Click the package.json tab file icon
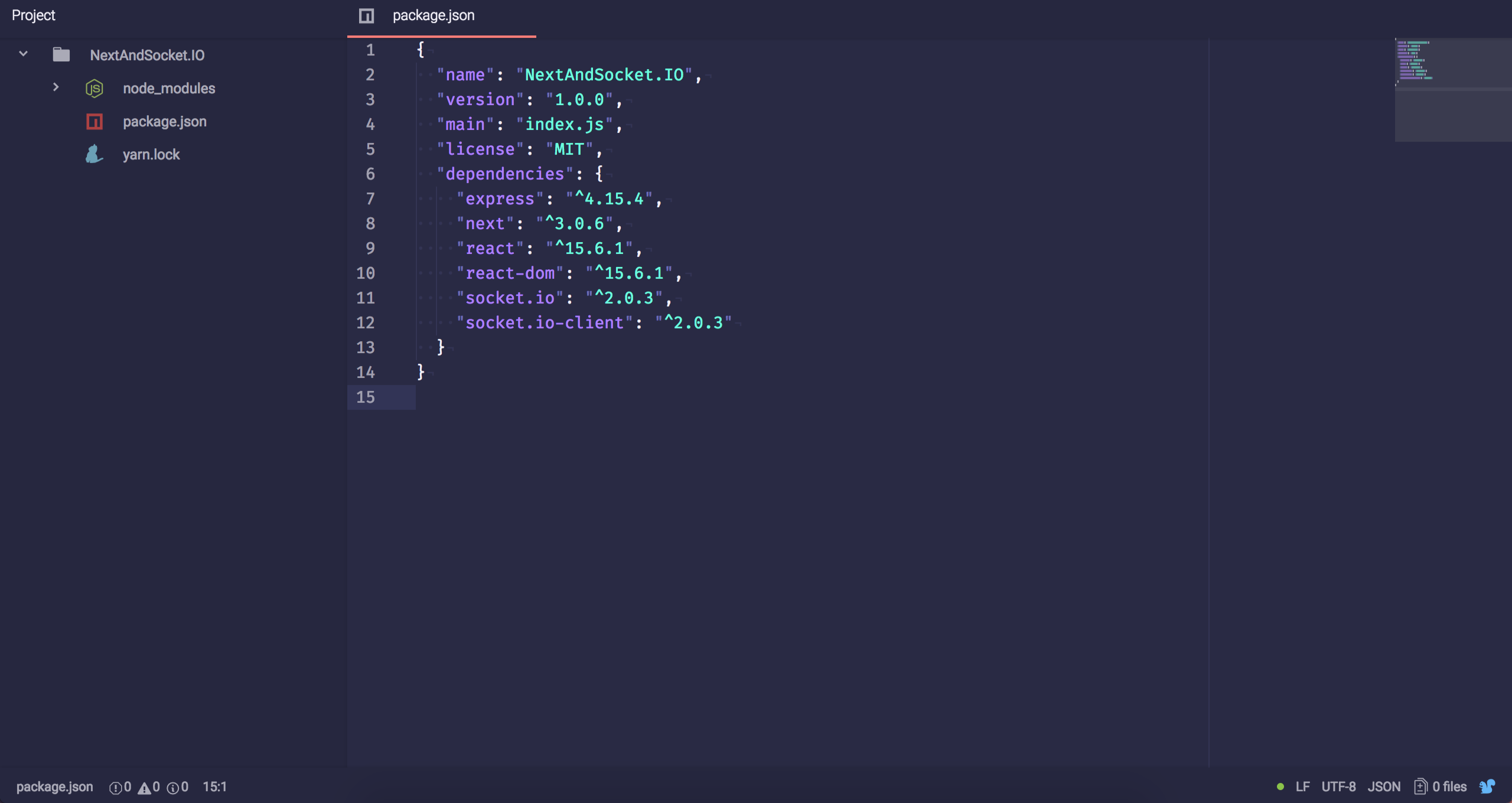This screenshot has height=803, width=1512. [x=366, y=15]
